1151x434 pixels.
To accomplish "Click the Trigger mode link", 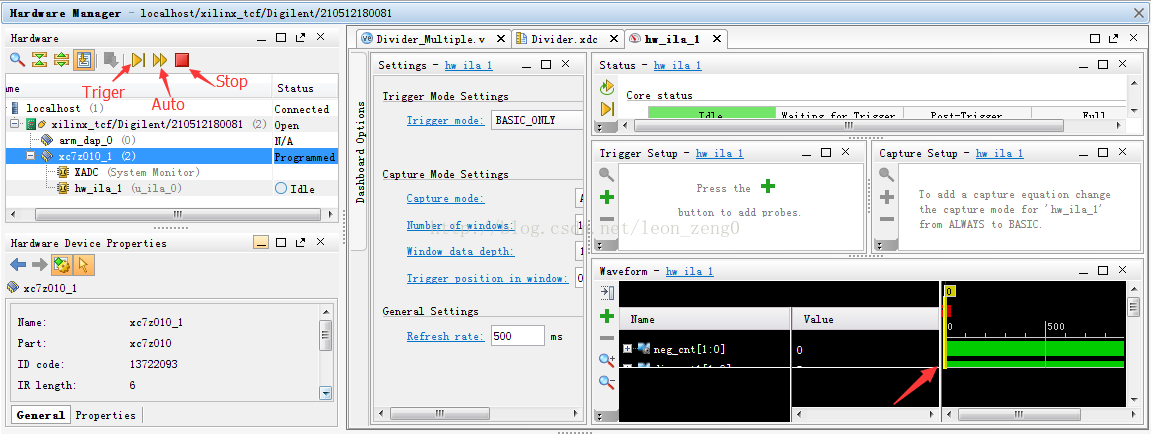I will click(445, 120).
